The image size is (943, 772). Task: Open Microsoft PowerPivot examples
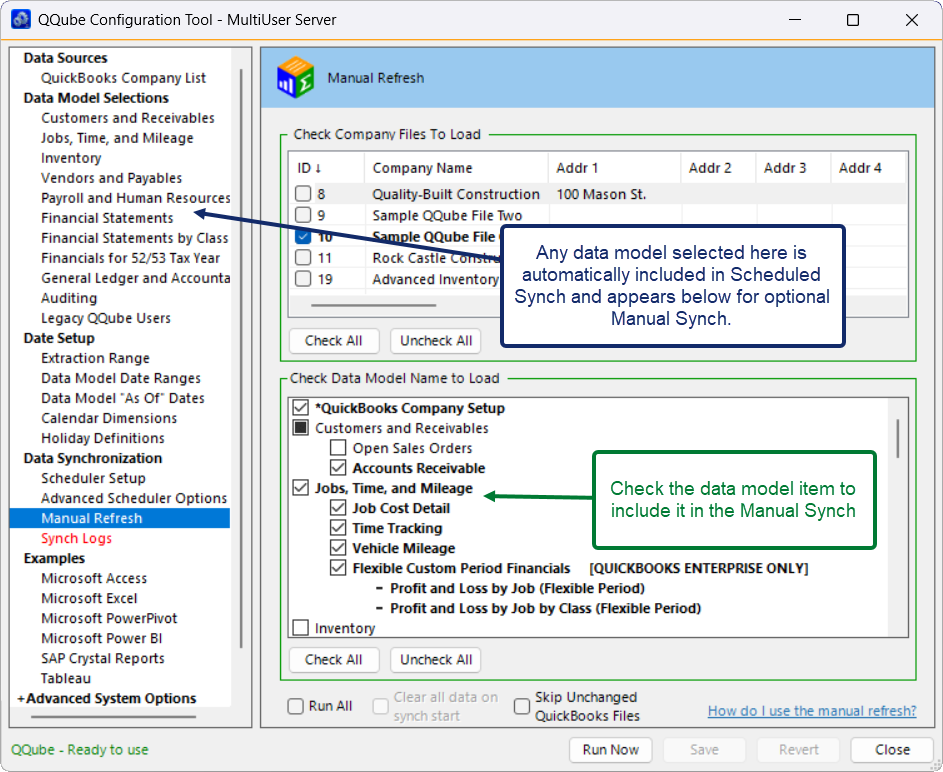(x=109, y=618)
